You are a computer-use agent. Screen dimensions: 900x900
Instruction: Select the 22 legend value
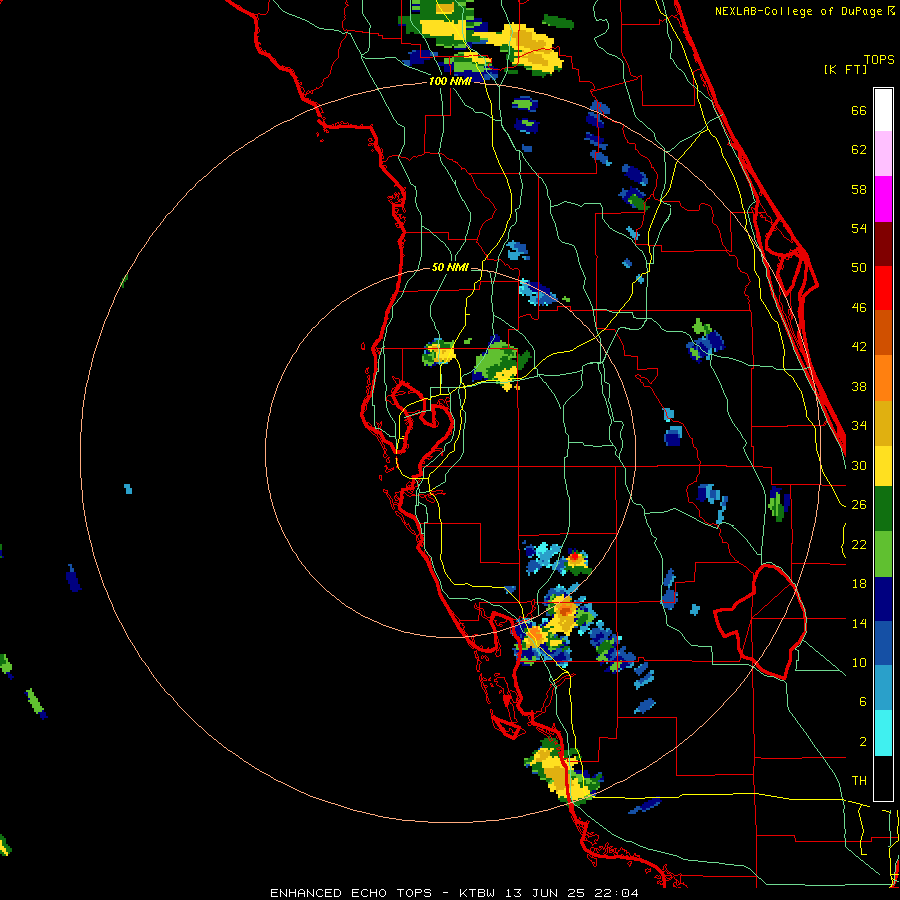click(859, 545)
